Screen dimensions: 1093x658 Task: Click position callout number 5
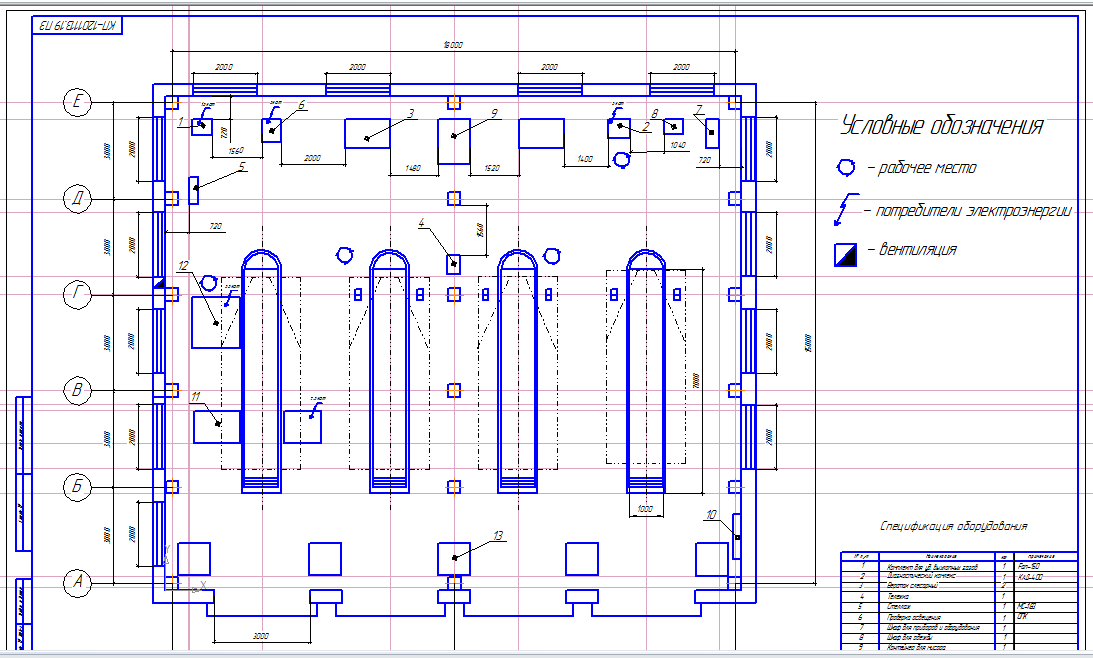(242, 167)
